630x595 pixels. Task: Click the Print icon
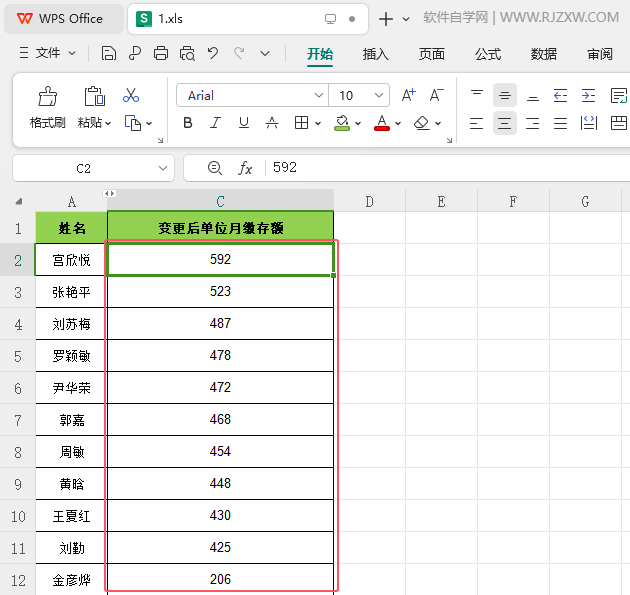click(161, 53)
